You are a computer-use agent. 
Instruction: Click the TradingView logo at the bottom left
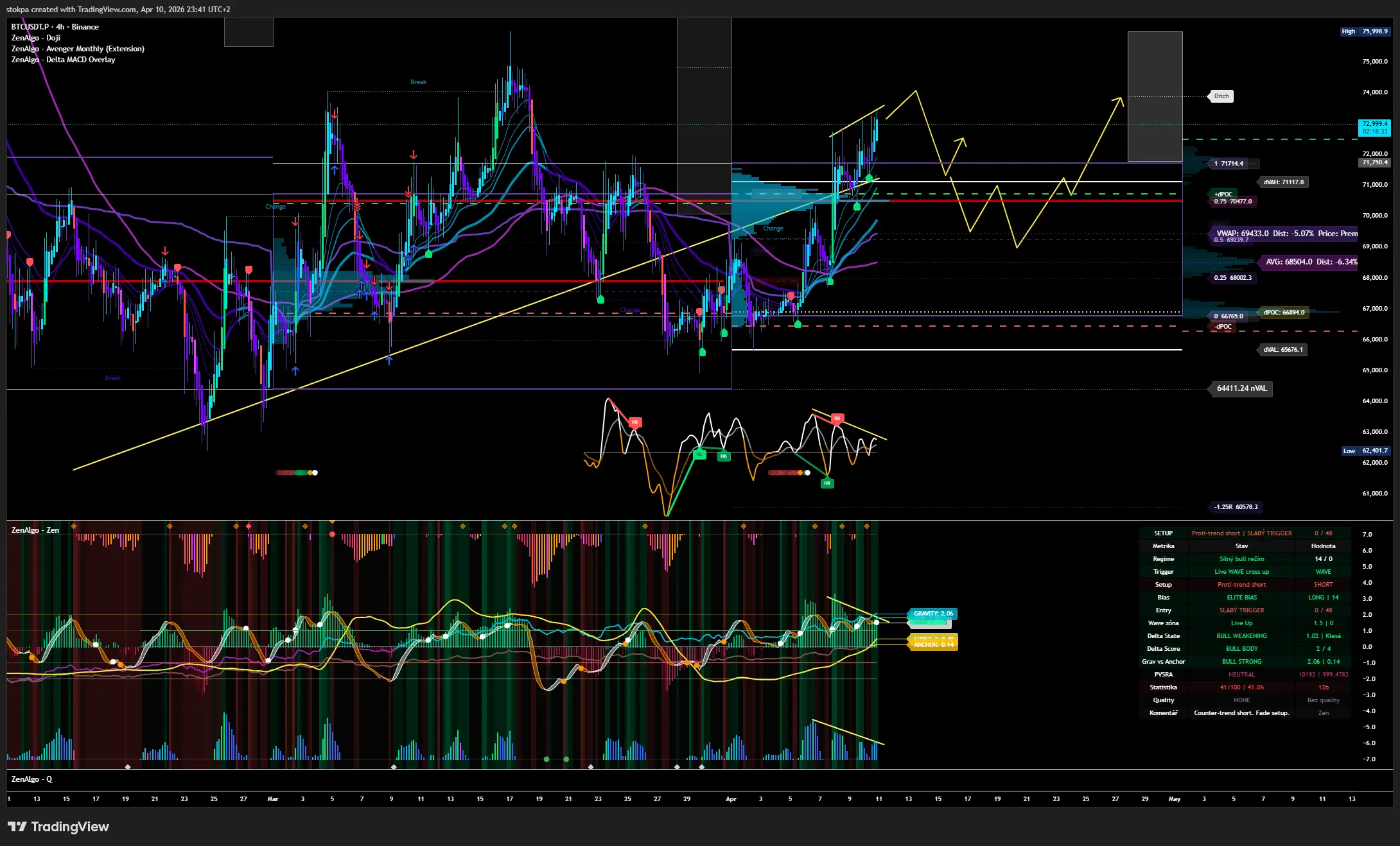coord(58,827)
